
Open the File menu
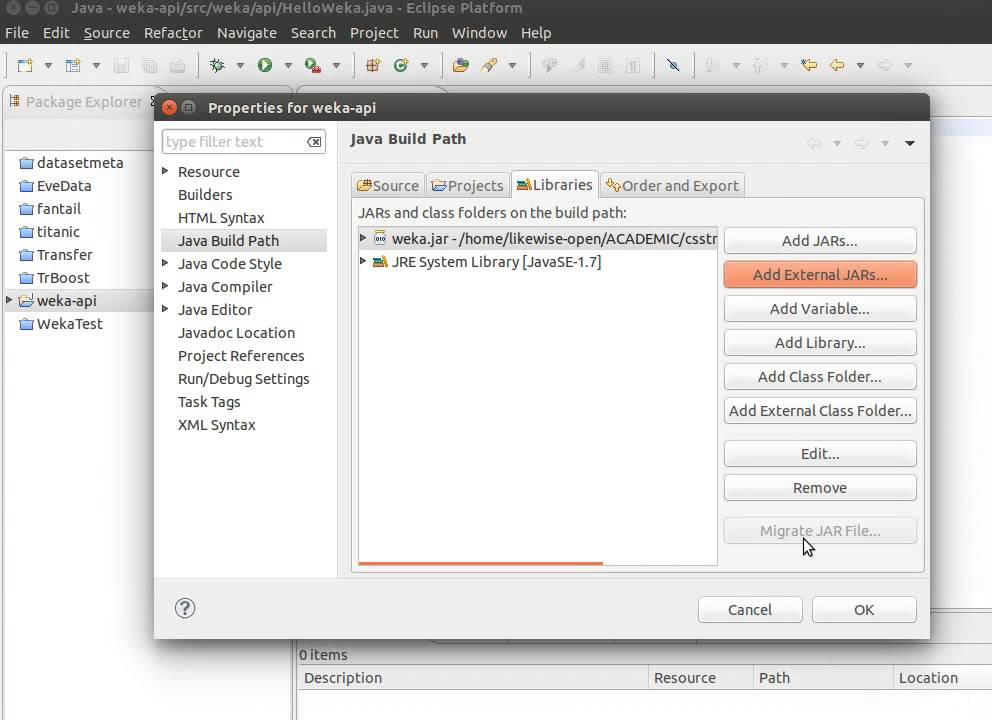(x=17, y=33)
